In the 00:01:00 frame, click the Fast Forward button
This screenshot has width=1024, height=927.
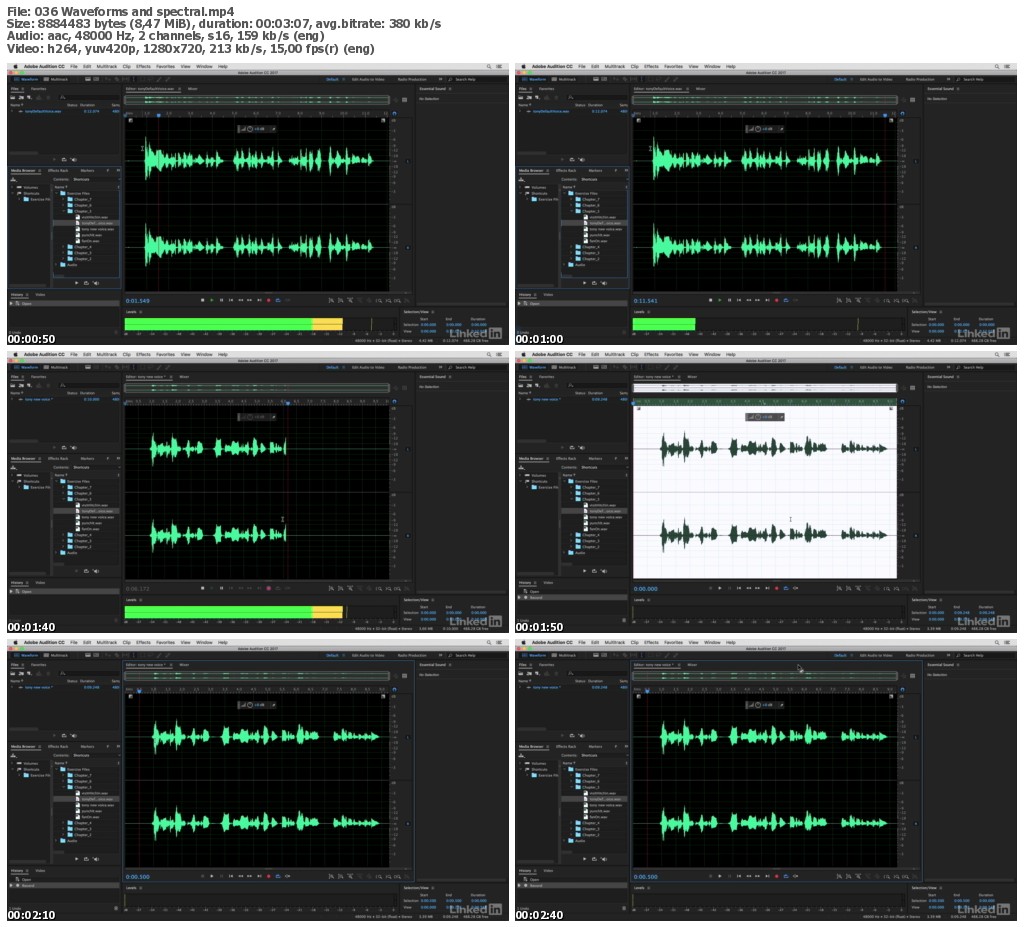[758, 301]
